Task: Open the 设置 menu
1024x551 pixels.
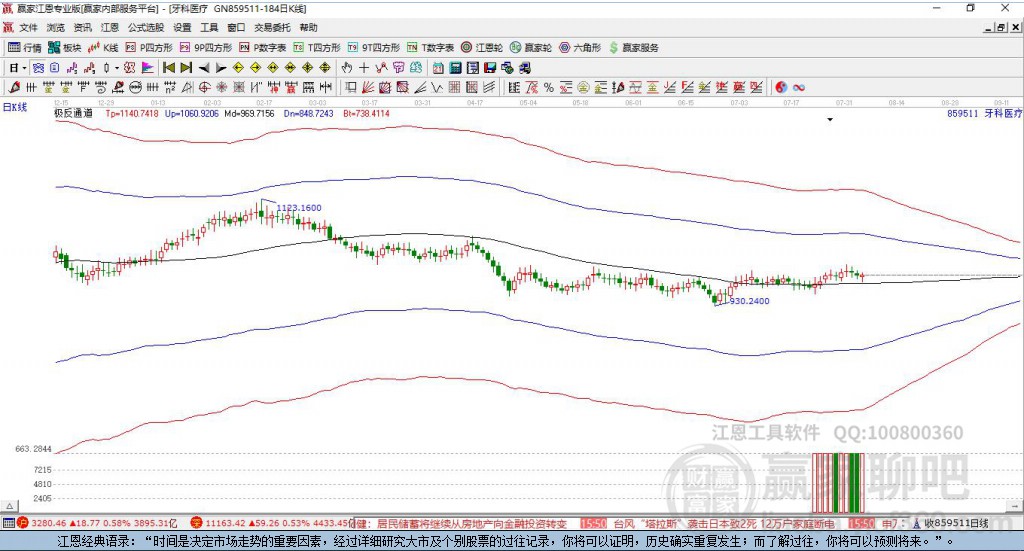Action: tap(182, 27)
